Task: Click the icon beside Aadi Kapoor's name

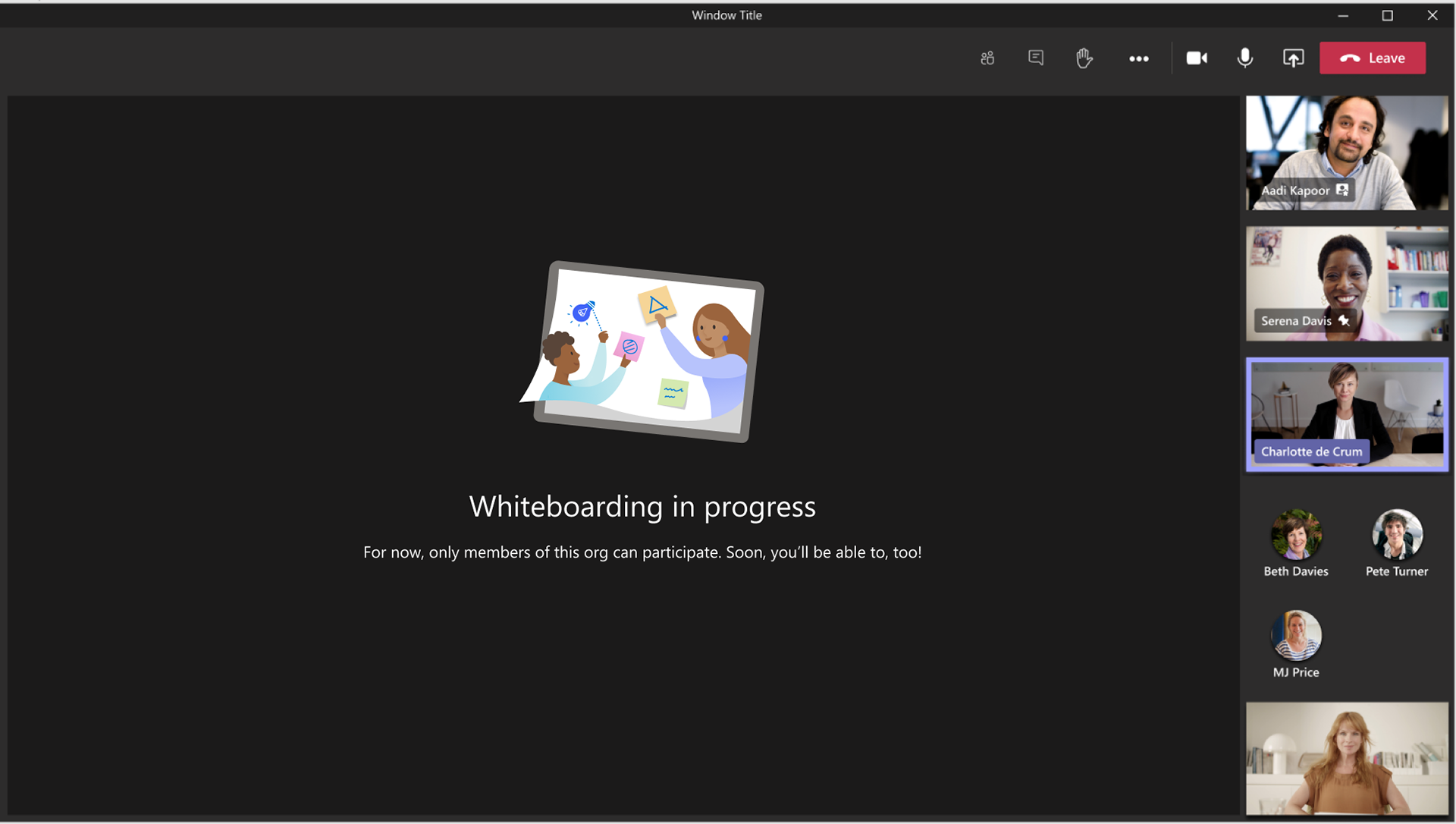Action: 1342,190
